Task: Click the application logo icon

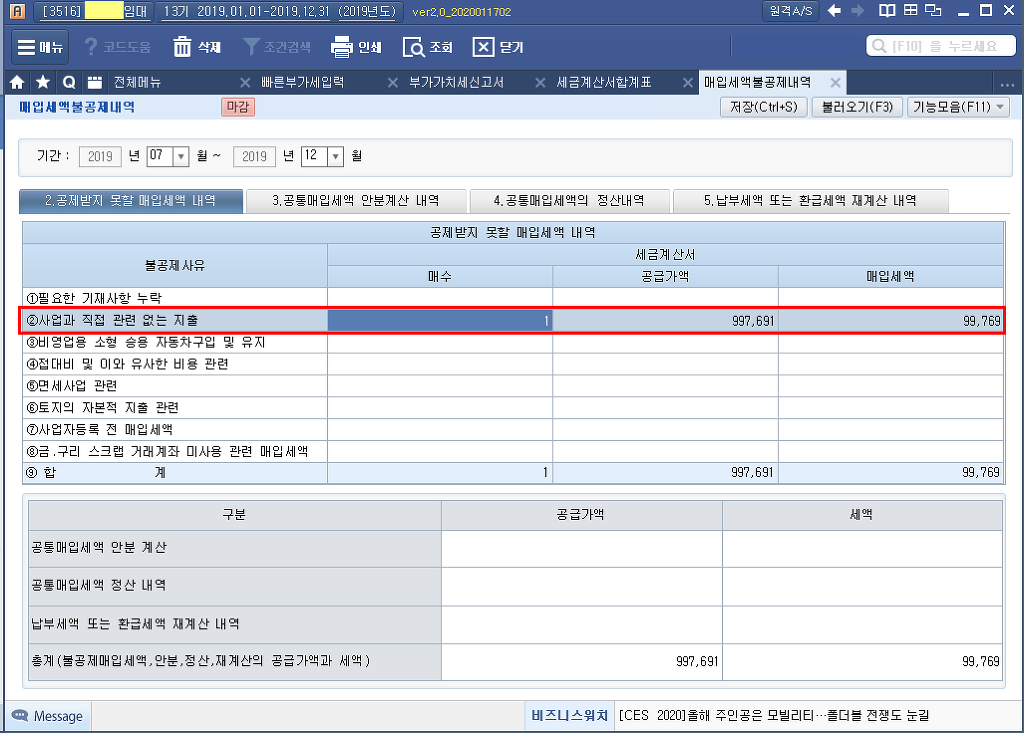Action: pyautogui.click(x=18, y=11)
